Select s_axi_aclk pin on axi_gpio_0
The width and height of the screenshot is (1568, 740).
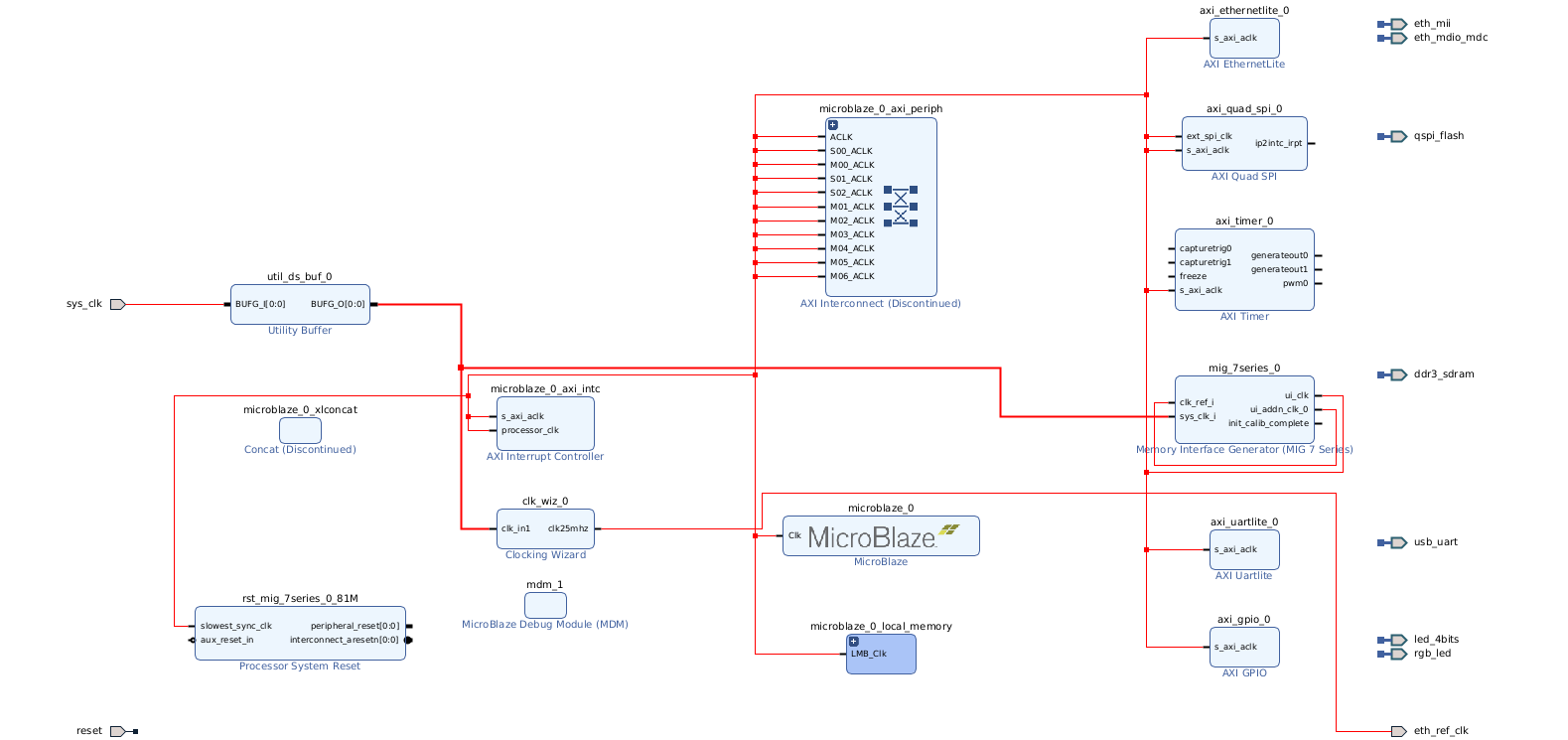pos(1235,648)
